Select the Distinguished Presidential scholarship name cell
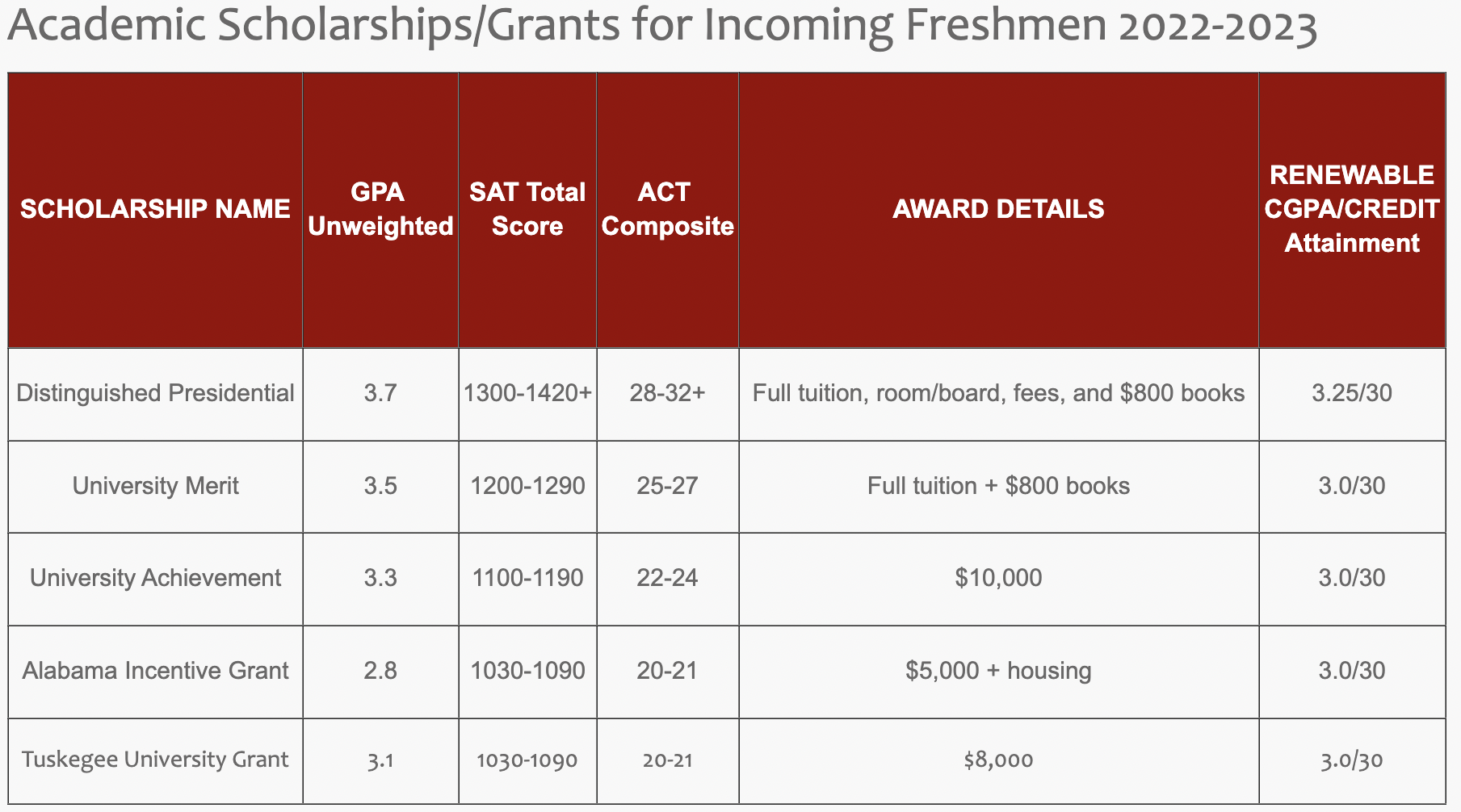Viewport: 1461px width, 812px height. [x=155, y=393]
